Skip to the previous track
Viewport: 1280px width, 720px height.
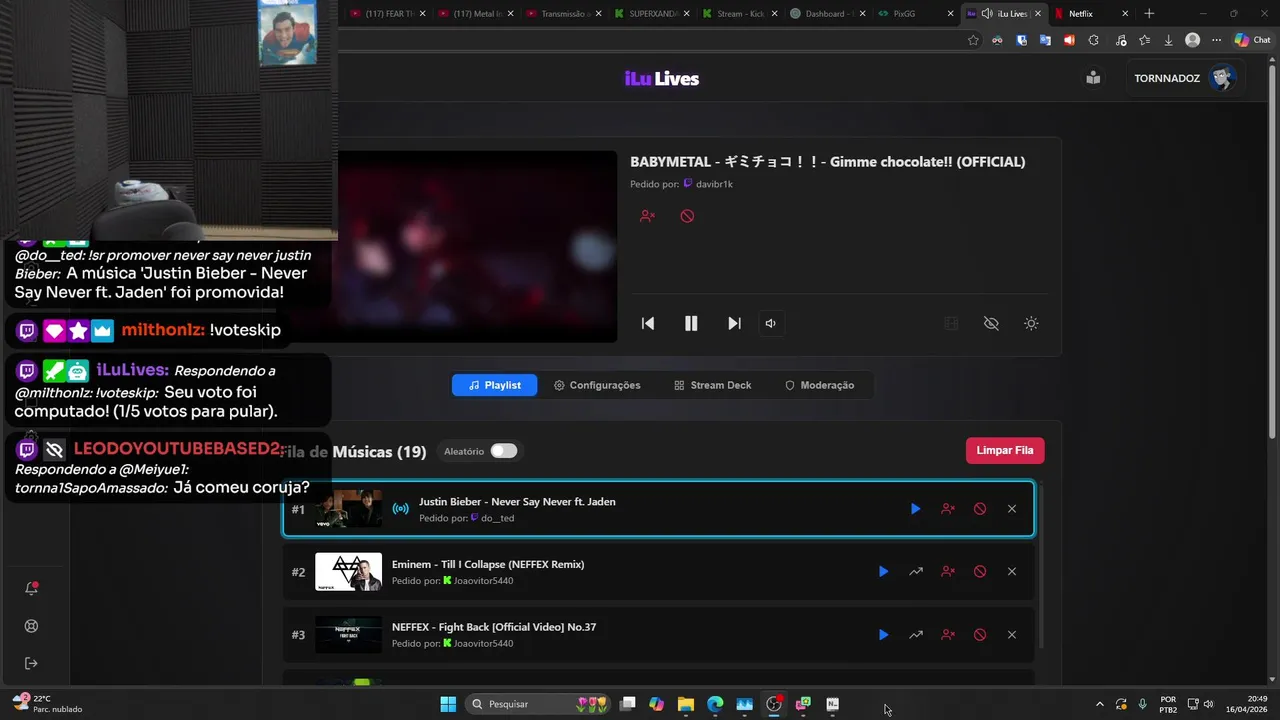[648, 323]
